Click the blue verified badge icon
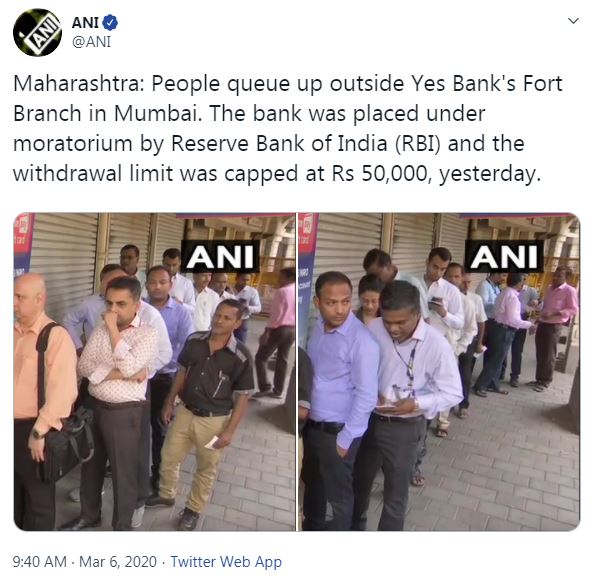The height and width of the screenshot is (584, 594). click(x=110, y=23)
